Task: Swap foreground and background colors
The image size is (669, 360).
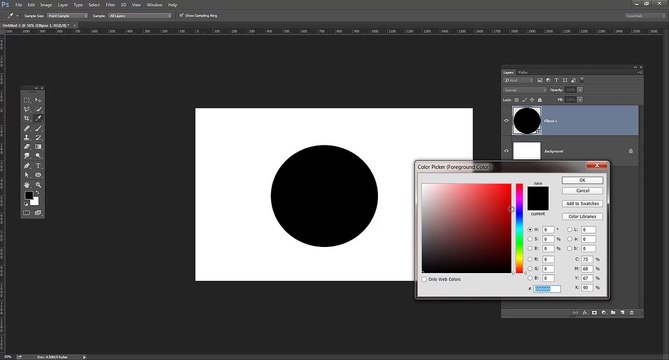Action: pos(38,193)
